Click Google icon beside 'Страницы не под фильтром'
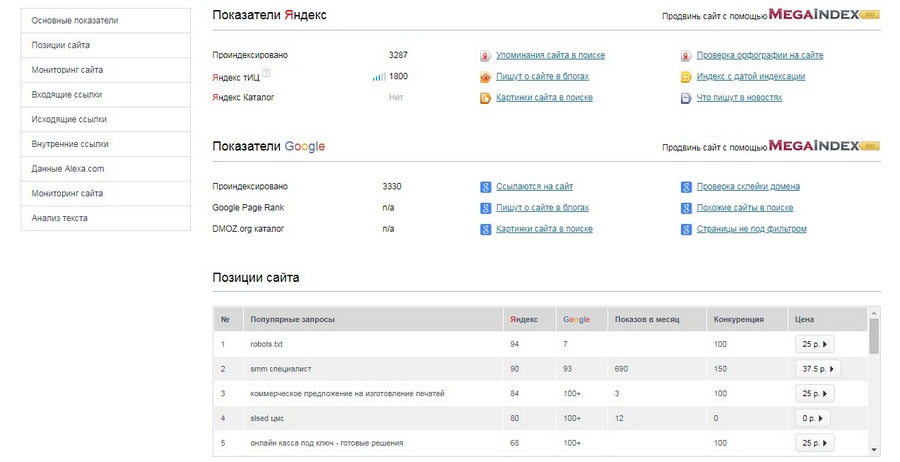Screen dimensions: 900x462 tap(686, 230)
